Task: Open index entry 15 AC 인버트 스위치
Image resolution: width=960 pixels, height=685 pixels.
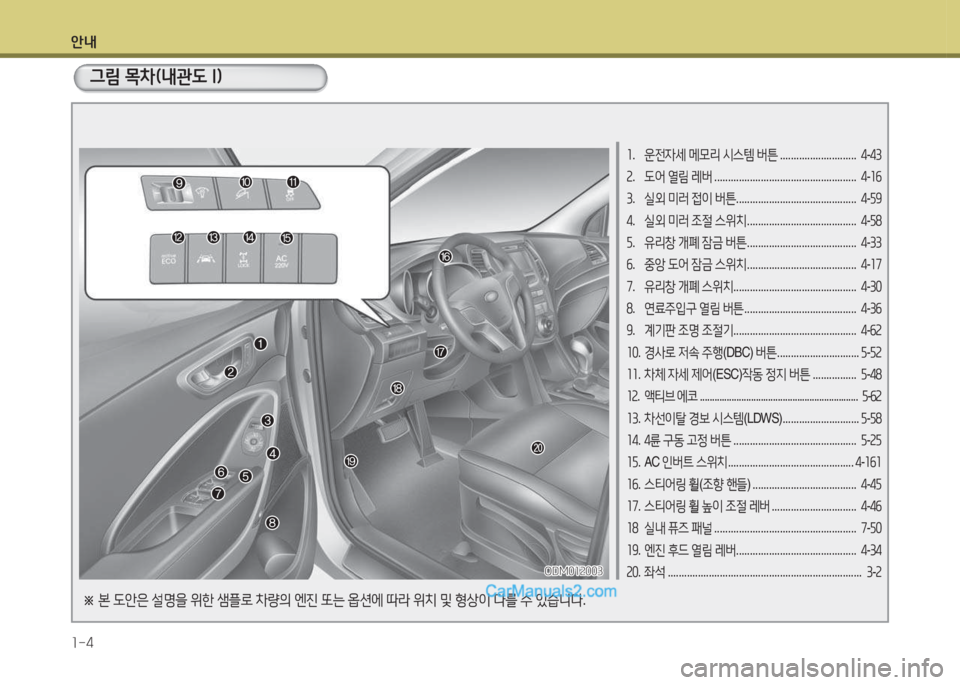Action: (749, 460)
